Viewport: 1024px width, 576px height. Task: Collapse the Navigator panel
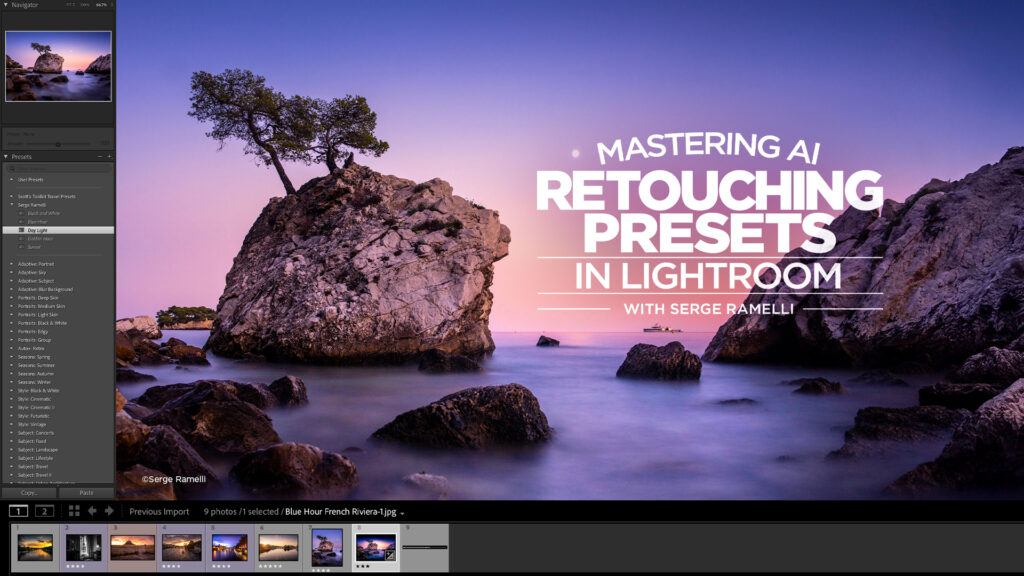click(x=6, y=5)
